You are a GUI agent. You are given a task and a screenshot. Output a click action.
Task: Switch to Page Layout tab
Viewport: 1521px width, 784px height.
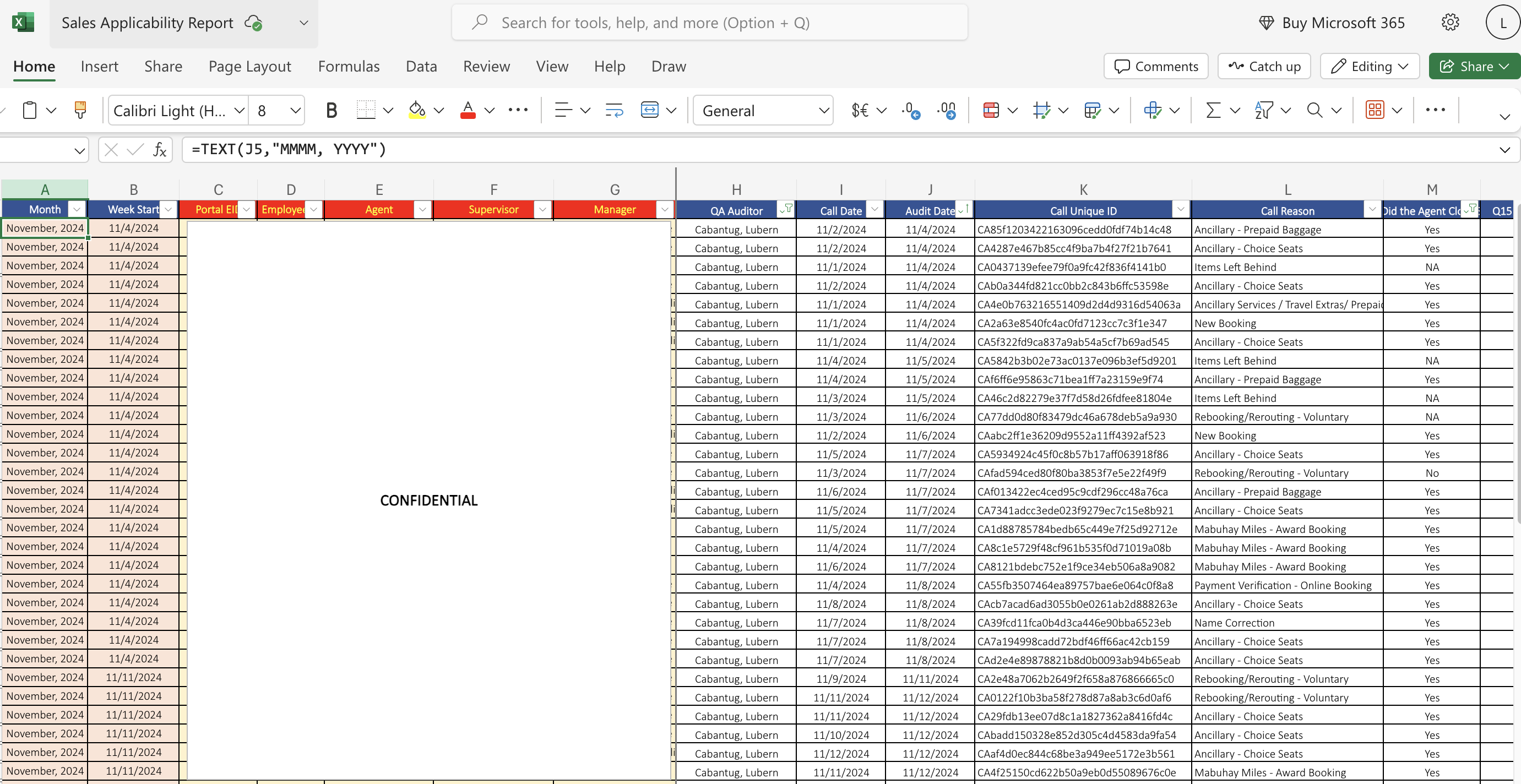250,66
